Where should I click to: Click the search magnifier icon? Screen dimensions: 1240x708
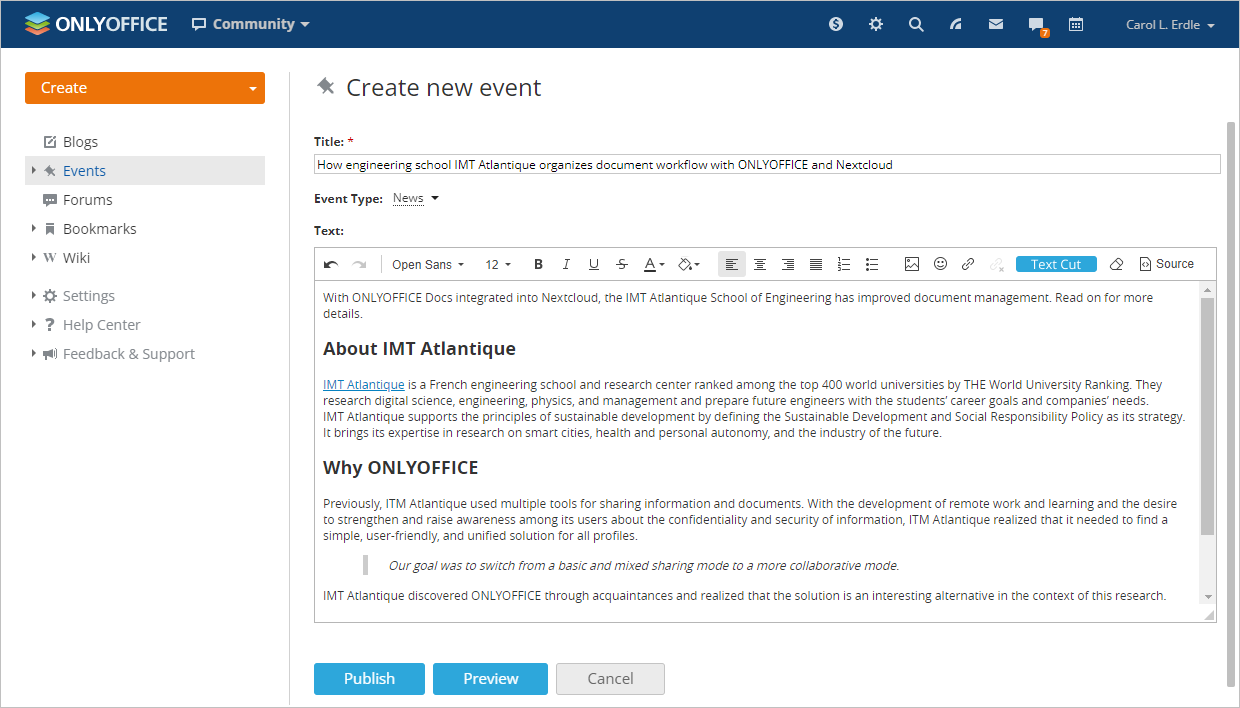coord(916,25)
